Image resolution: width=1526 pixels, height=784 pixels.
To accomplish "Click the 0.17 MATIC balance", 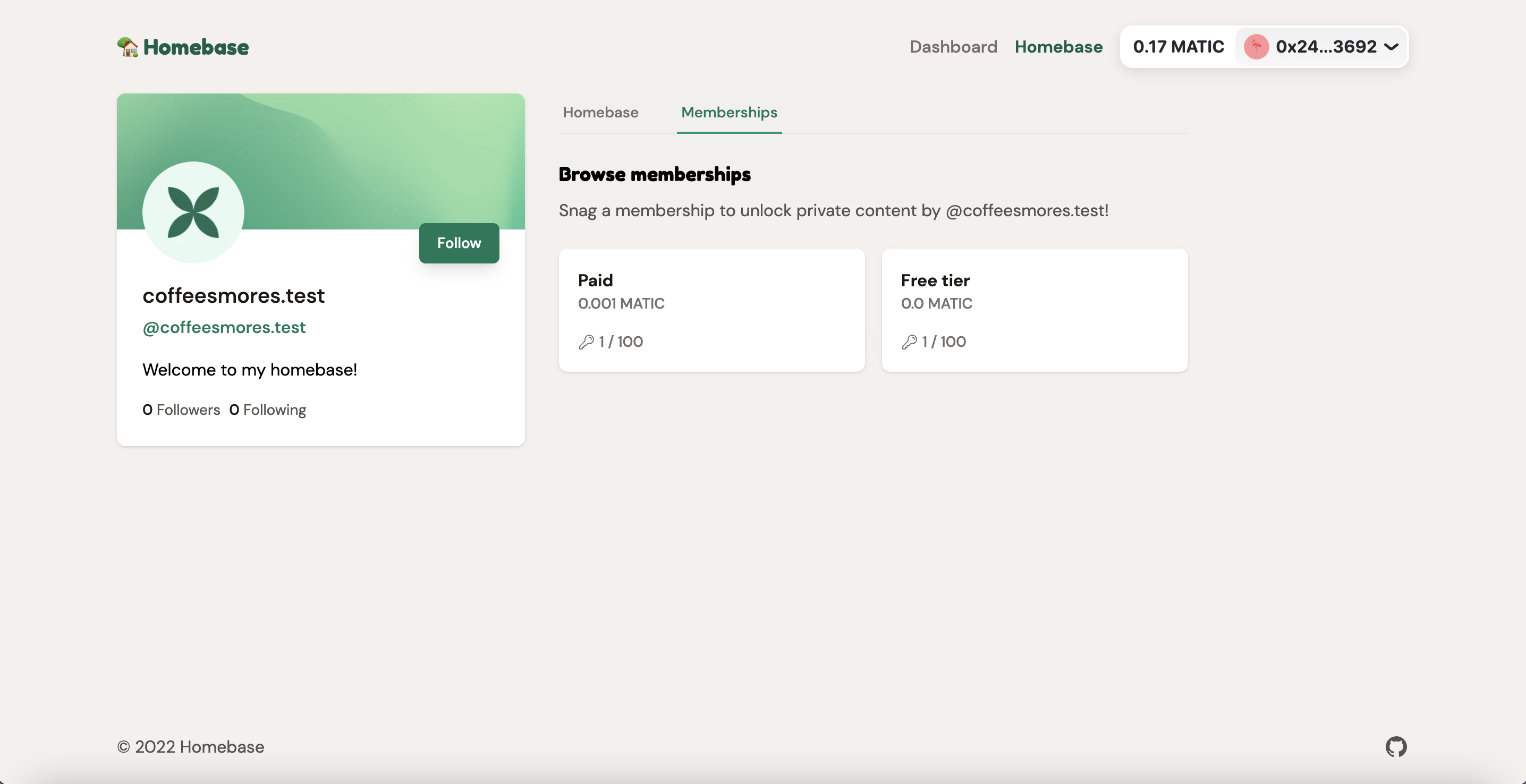I will [1179, 47].
